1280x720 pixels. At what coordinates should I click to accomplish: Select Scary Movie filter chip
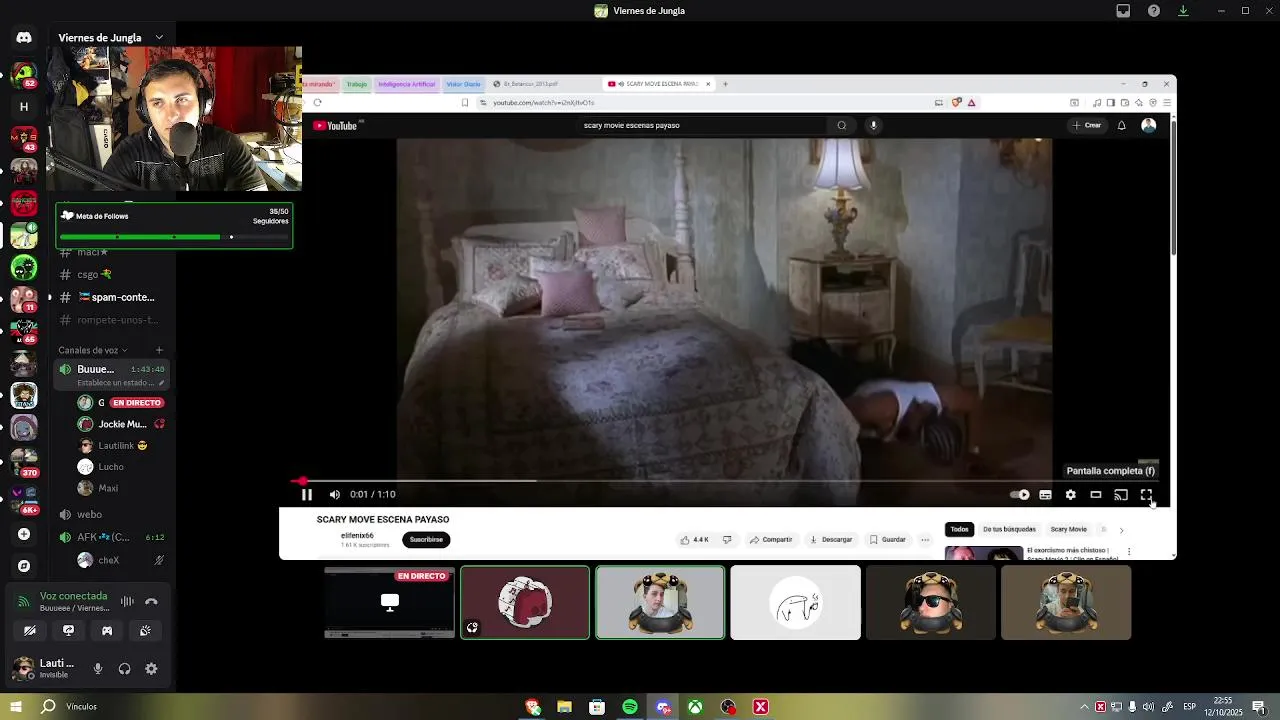click(1068, 529)
